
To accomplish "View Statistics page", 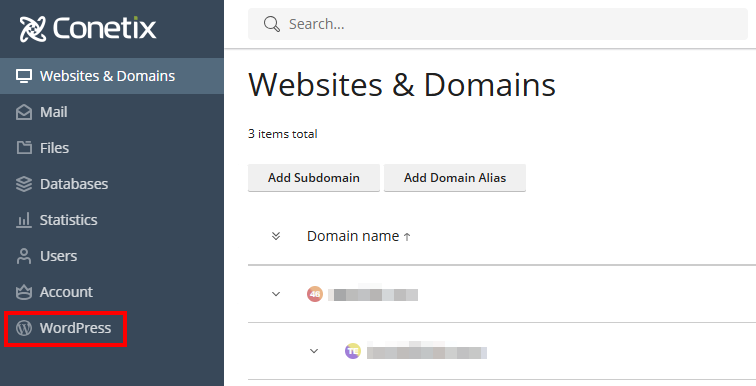I will [x=112, y=220].
